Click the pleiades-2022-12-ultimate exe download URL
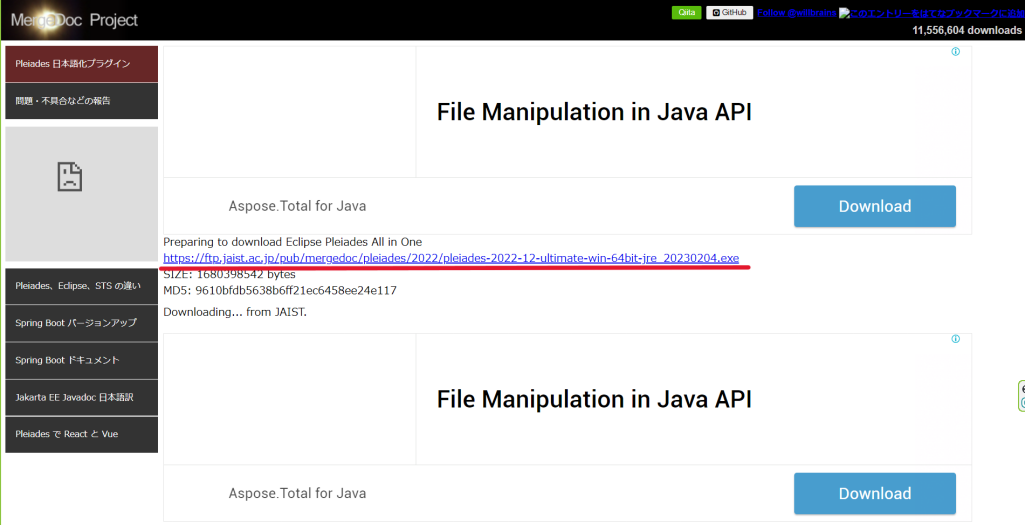The width and height of the screenshot is (1025, 525). click(451, 258)
